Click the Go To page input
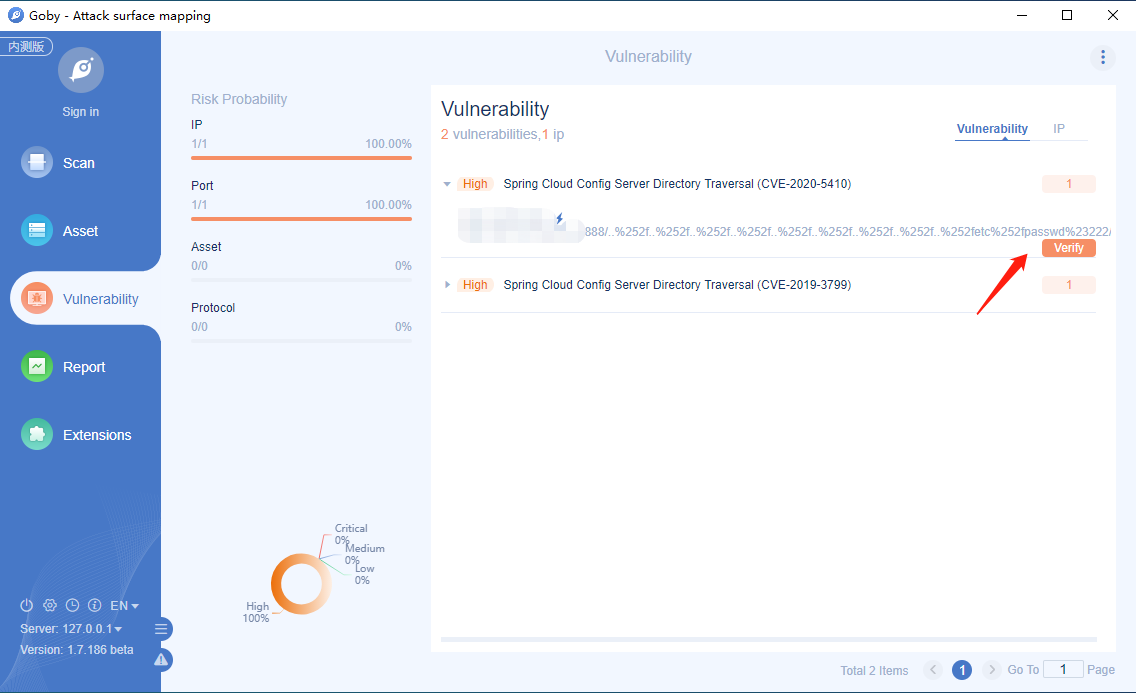Screen dimensions: 1136x693 (x=1063, y=670)
